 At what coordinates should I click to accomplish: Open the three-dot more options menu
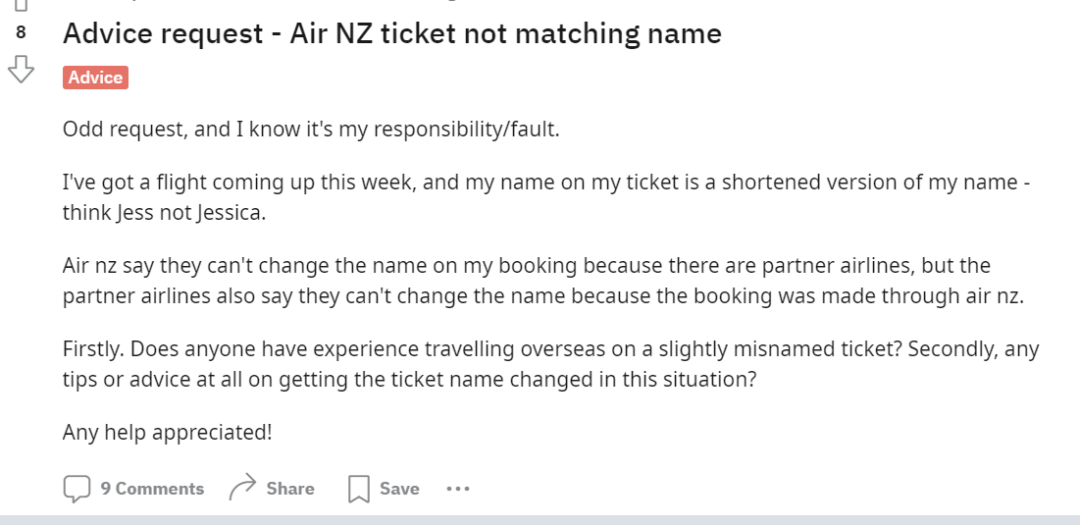pos(458,489)
